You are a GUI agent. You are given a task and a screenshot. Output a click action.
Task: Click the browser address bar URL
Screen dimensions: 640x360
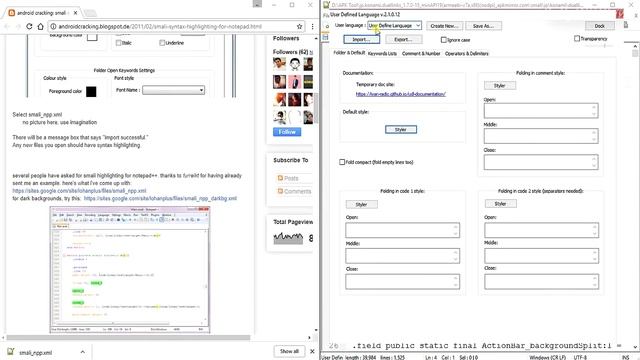click(x=160, y=26)
